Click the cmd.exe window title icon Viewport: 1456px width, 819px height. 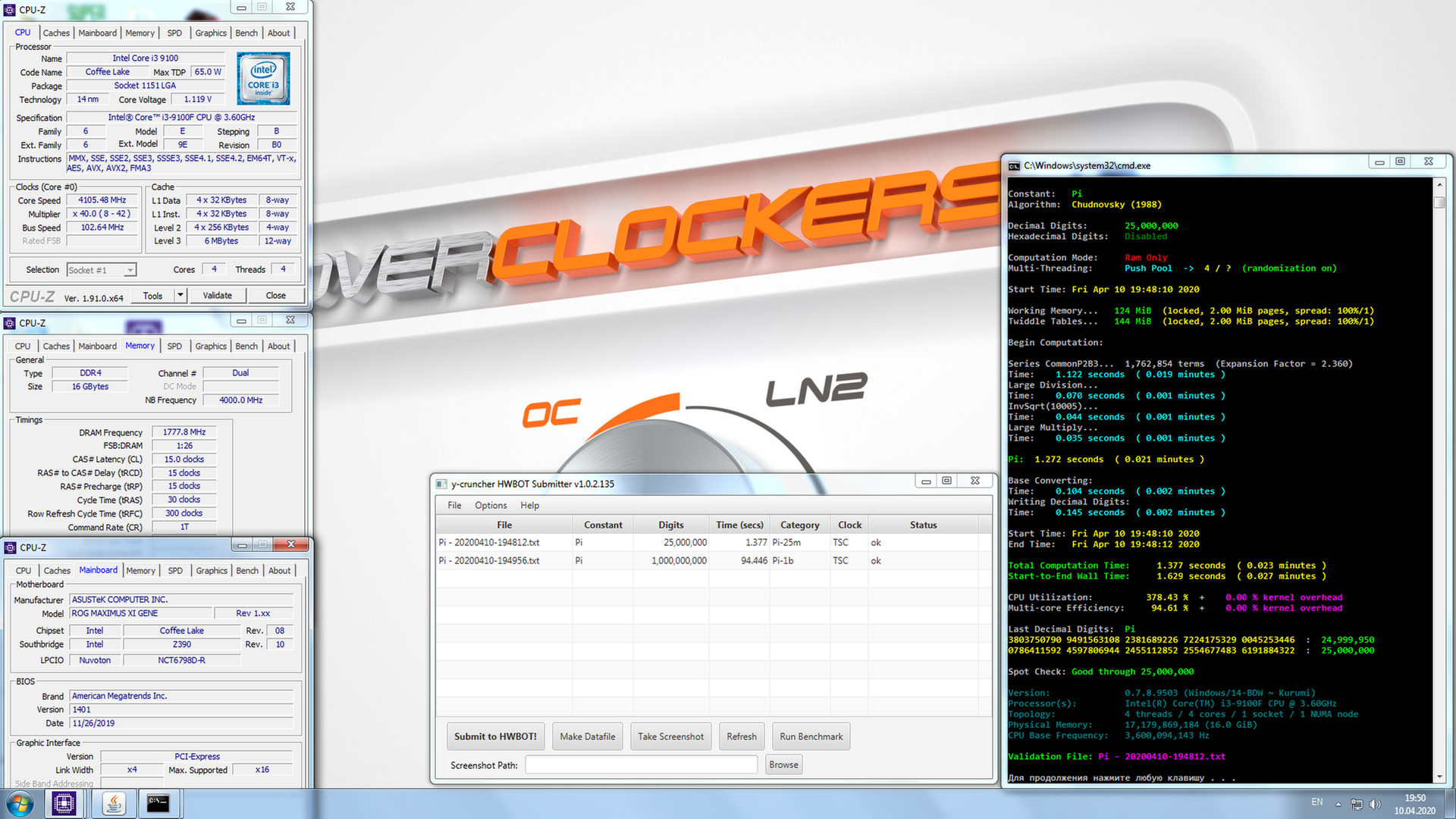tap(1014, 165)
